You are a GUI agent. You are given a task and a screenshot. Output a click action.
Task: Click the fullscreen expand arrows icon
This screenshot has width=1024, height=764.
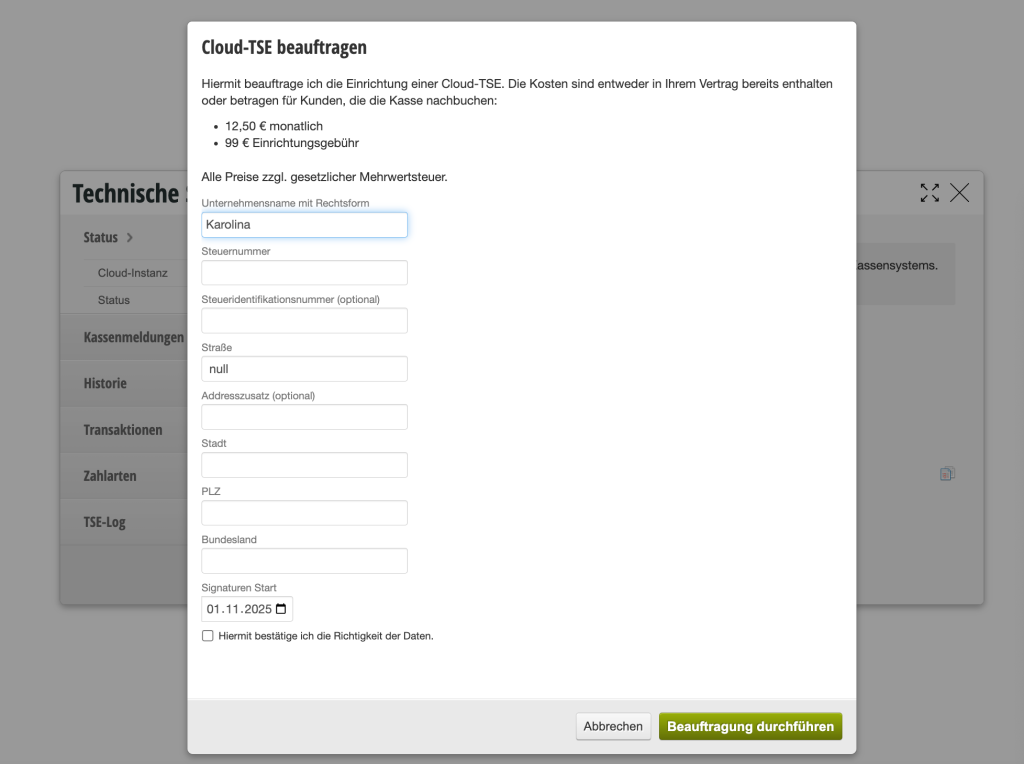(x=930, y=193)
